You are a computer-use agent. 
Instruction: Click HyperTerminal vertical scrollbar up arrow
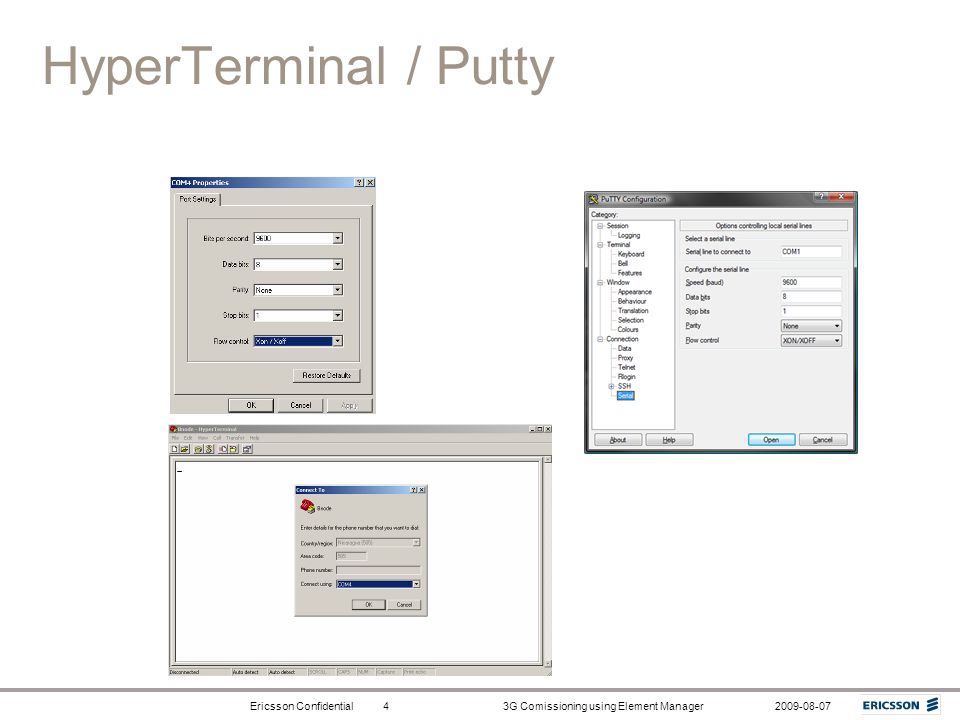tap(547, 459)
